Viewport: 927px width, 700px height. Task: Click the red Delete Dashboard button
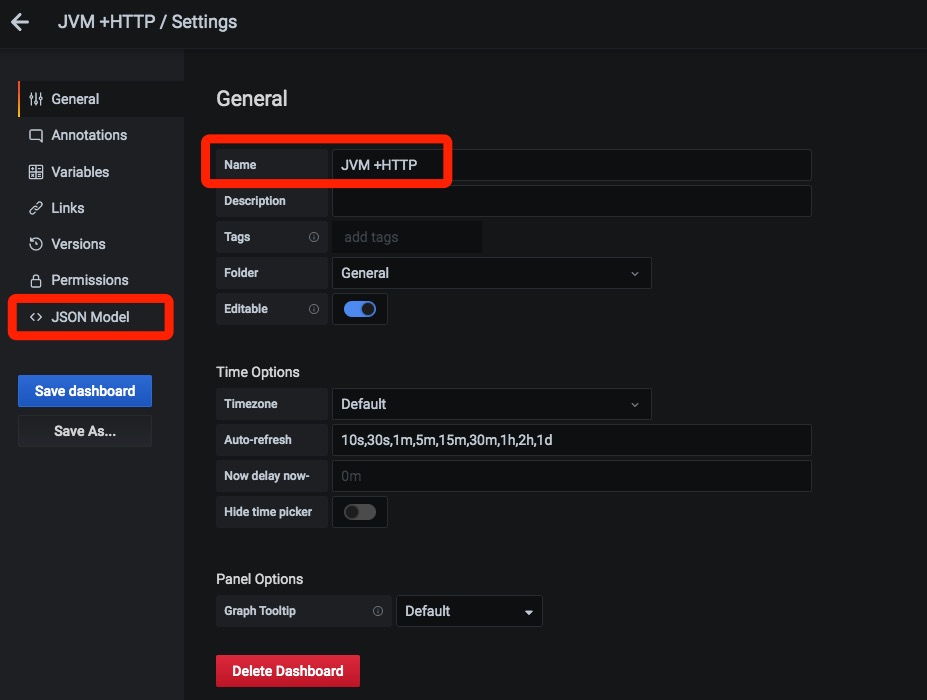[x=287, y=671]
